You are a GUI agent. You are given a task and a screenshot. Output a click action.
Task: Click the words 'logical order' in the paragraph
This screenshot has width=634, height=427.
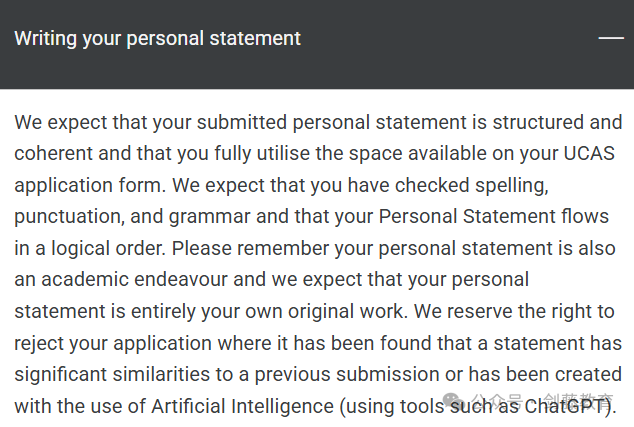click(107, 249)
